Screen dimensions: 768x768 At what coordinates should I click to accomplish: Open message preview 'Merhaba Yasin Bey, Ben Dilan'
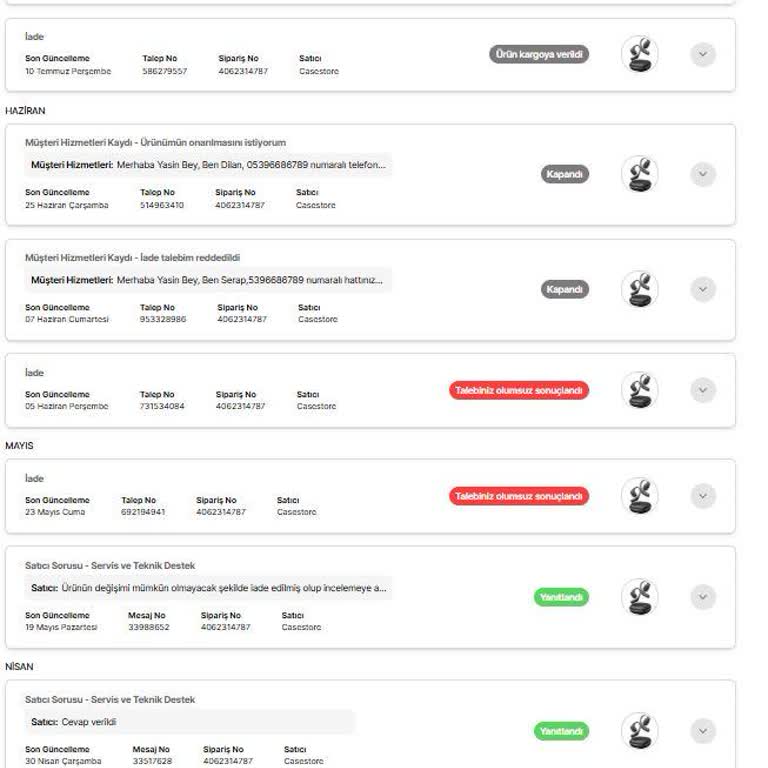[x=209, y=165]
